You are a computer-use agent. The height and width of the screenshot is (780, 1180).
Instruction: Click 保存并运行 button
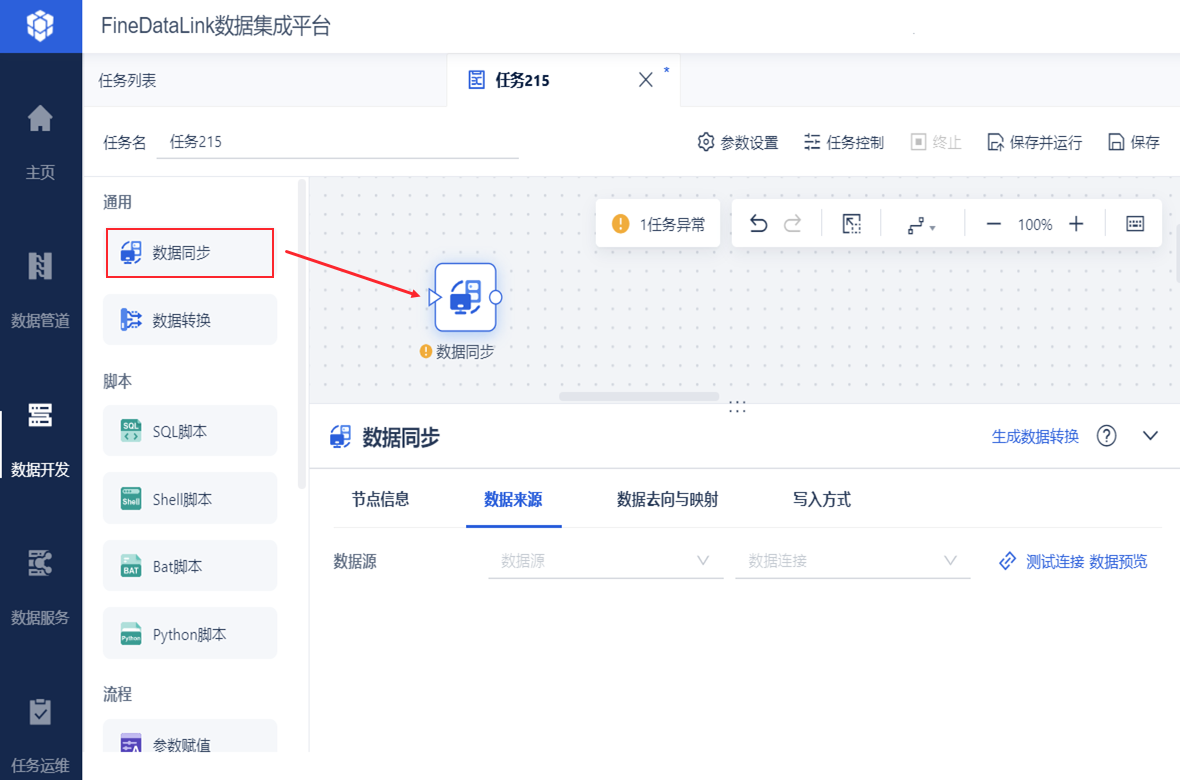coord(1035,142)
